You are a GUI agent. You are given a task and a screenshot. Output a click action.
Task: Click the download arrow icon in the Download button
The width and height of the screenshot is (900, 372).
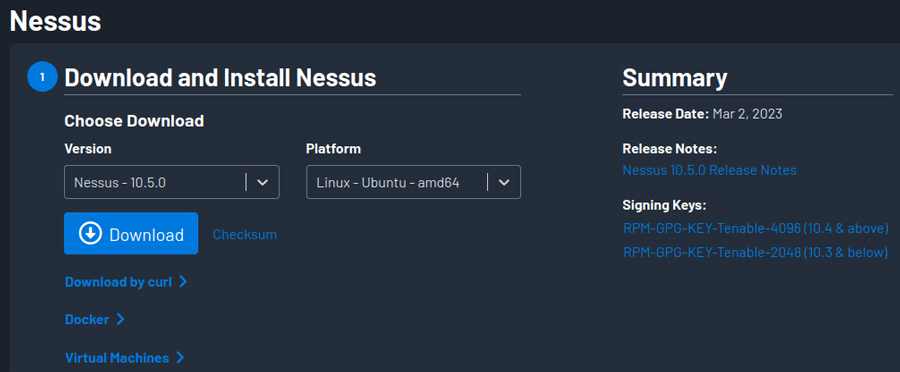(x=90, y=234)
